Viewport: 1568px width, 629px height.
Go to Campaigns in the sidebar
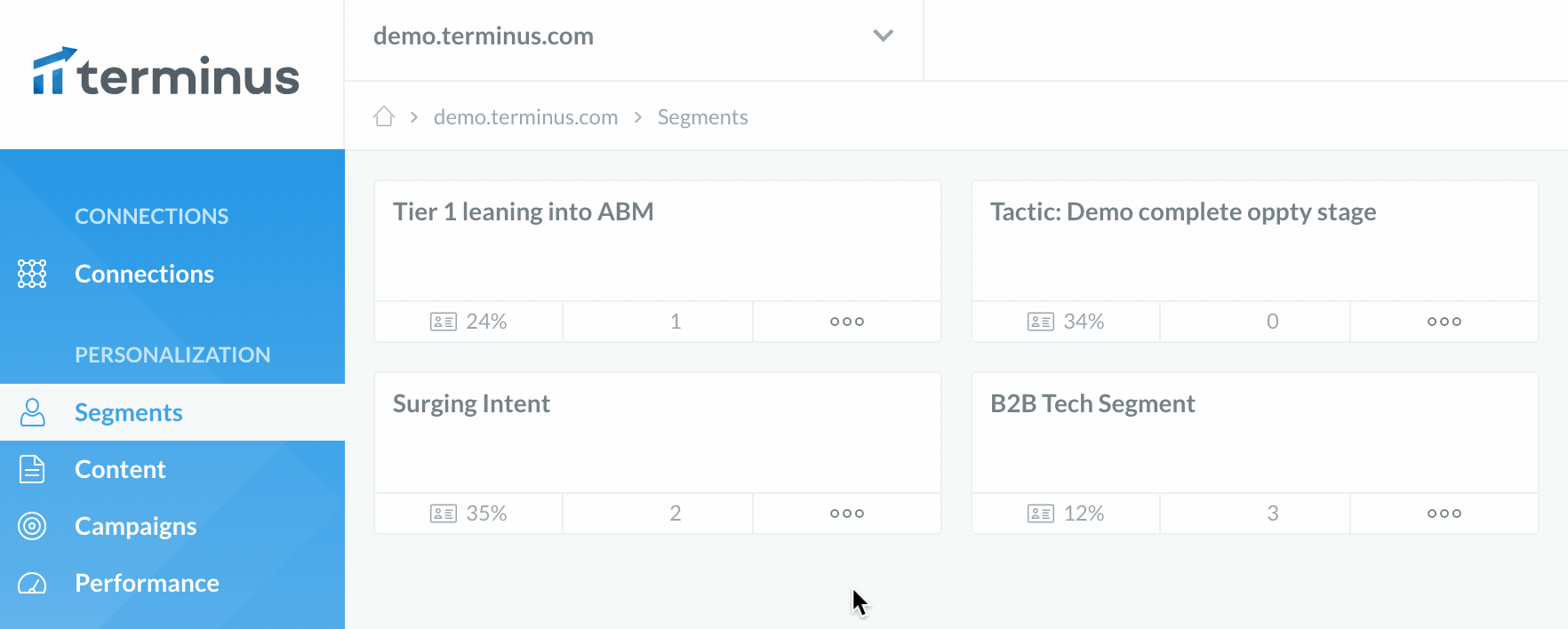coord(135,526)
